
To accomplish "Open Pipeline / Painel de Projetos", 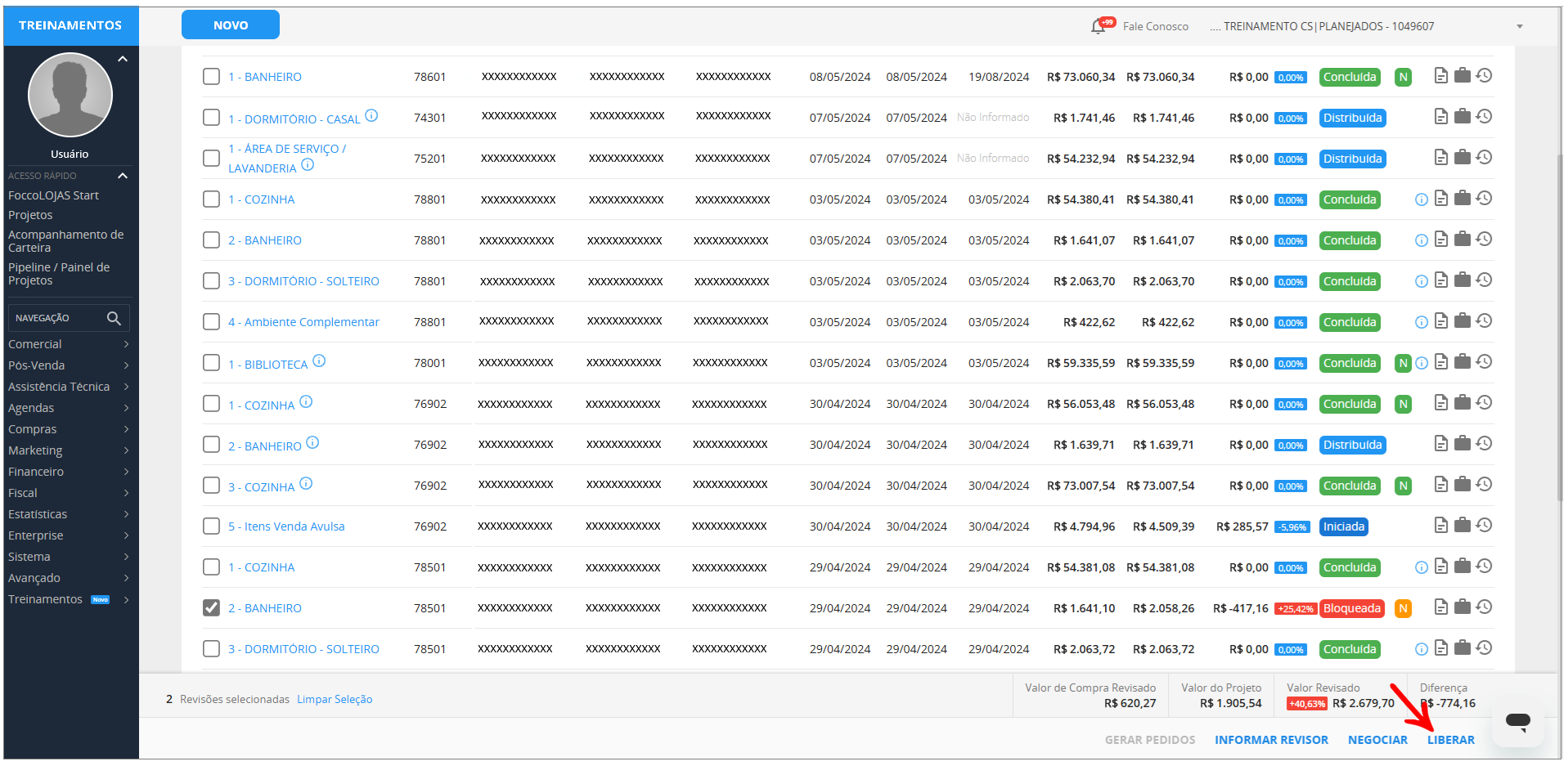I will pyautogui.click(x=59, y=274).
